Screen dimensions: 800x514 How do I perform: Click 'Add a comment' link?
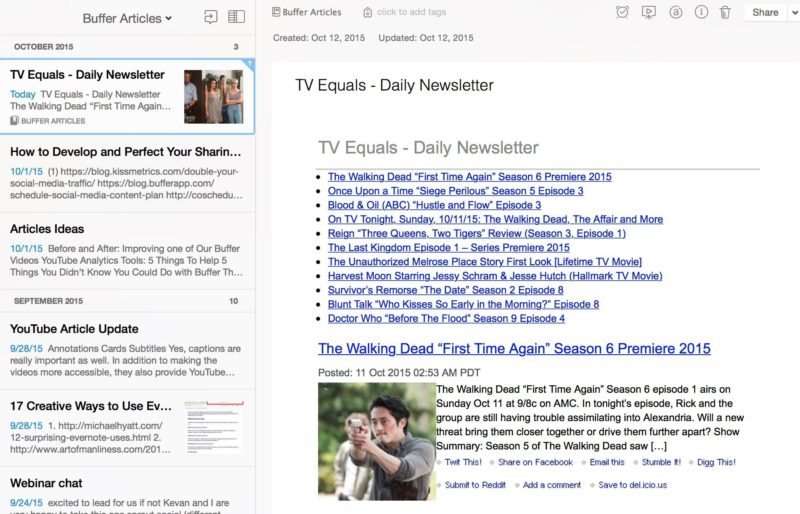(x=552, y=485)
